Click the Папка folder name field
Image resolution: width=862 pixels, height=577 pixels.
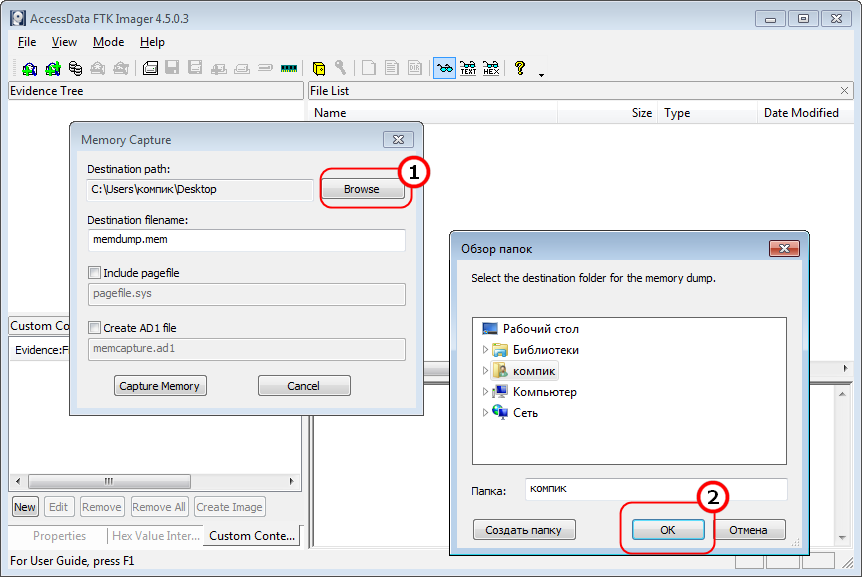656,489
